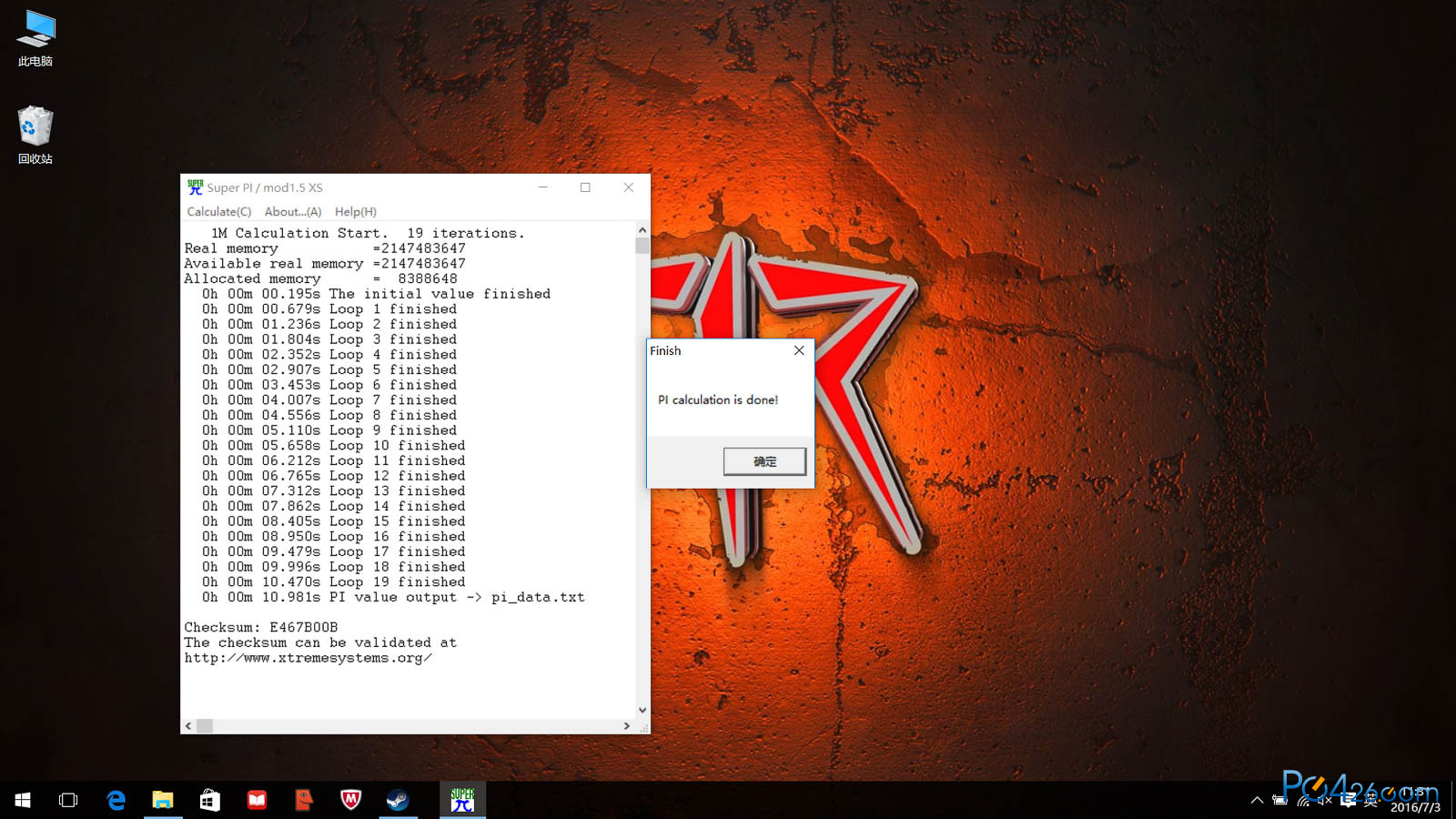Click the vertical scrollbar thumb
Viewport: 1456px width, 819px height.
pos(642,246)
